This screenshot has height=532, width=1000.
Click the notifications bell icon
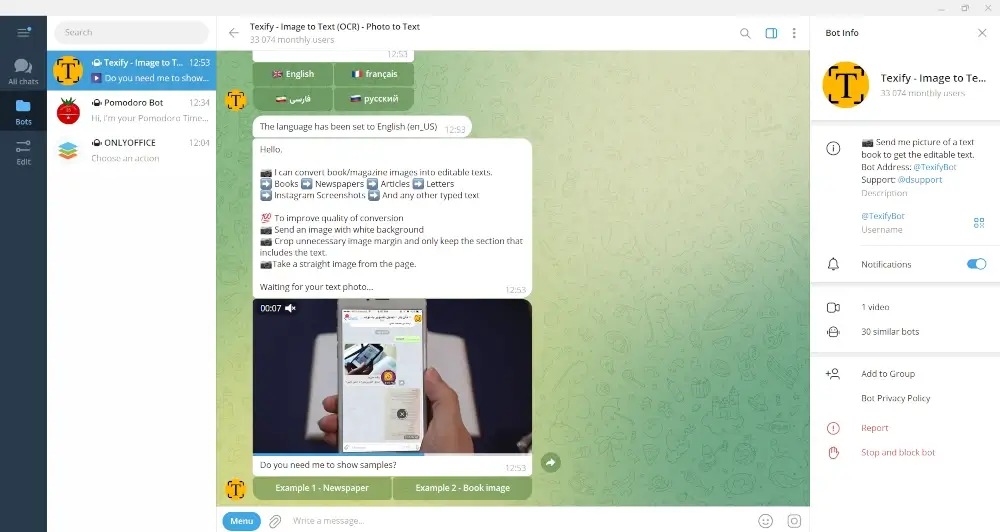833,264
